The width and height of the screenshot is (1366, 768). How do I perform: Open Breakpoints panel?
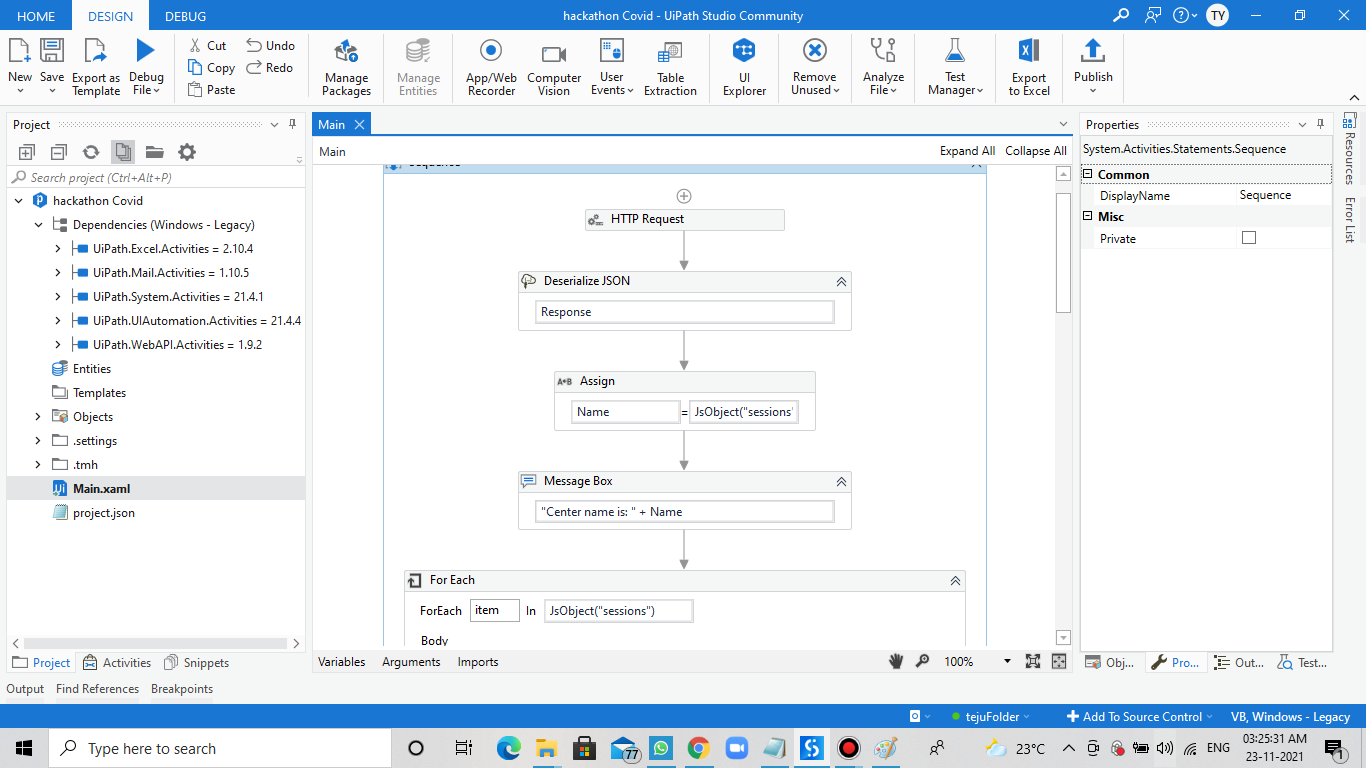pos(182,689)
